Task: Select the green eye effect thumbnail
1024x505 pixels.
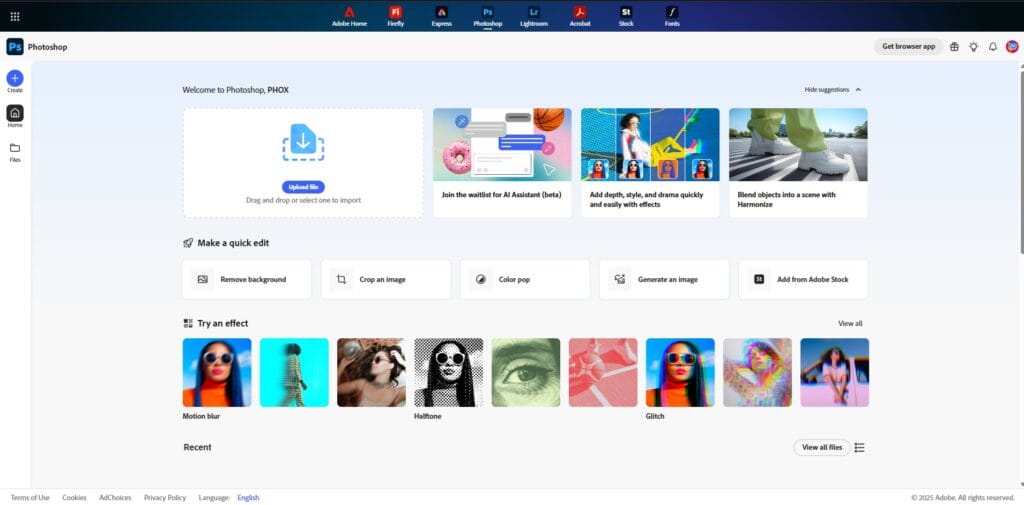Action: (526, 372)
